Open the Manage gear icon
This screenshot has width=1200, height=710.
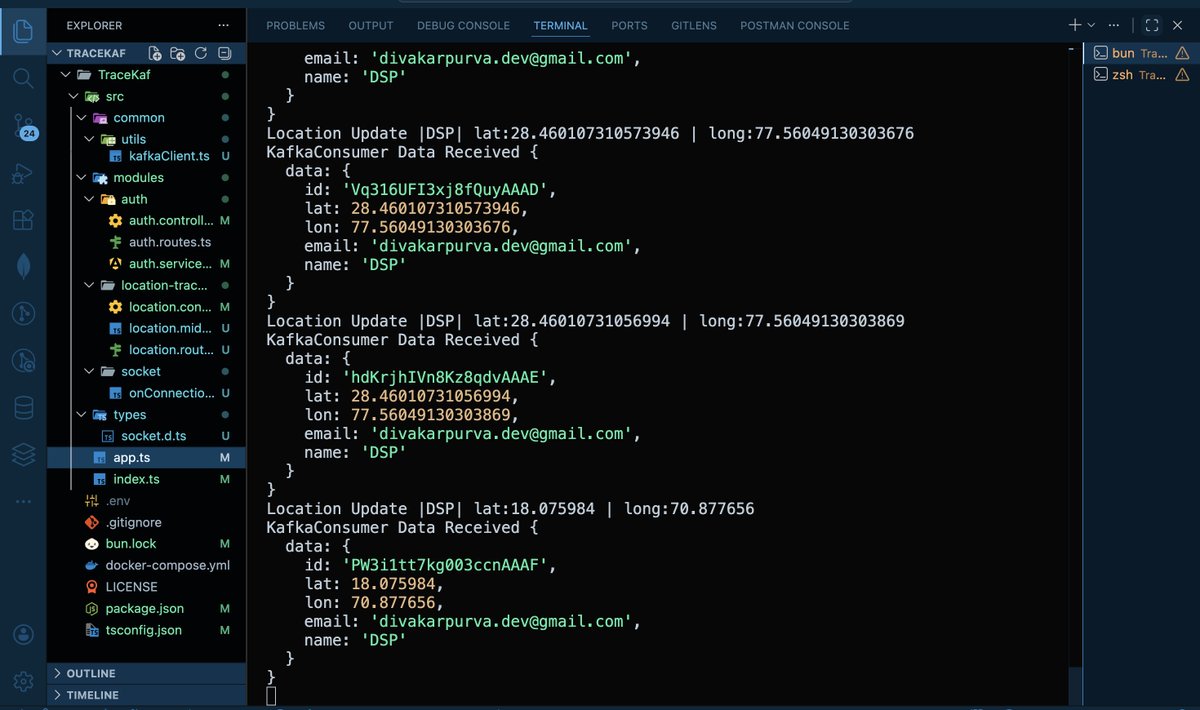[x=23, y=682]
